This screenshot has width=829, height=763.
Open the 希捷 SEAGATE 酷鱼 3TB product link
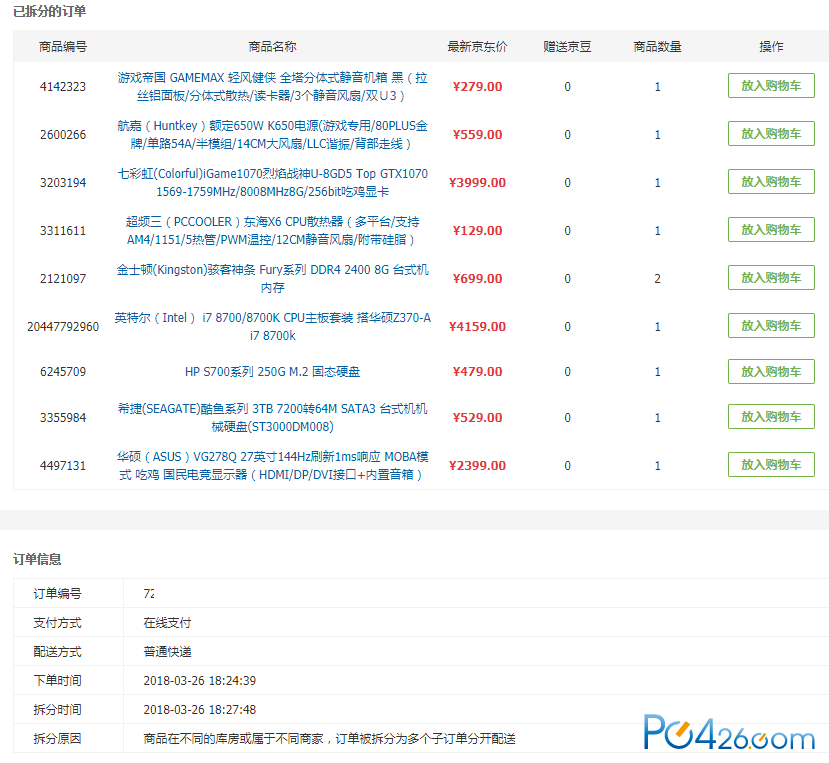tap(272, 418)
